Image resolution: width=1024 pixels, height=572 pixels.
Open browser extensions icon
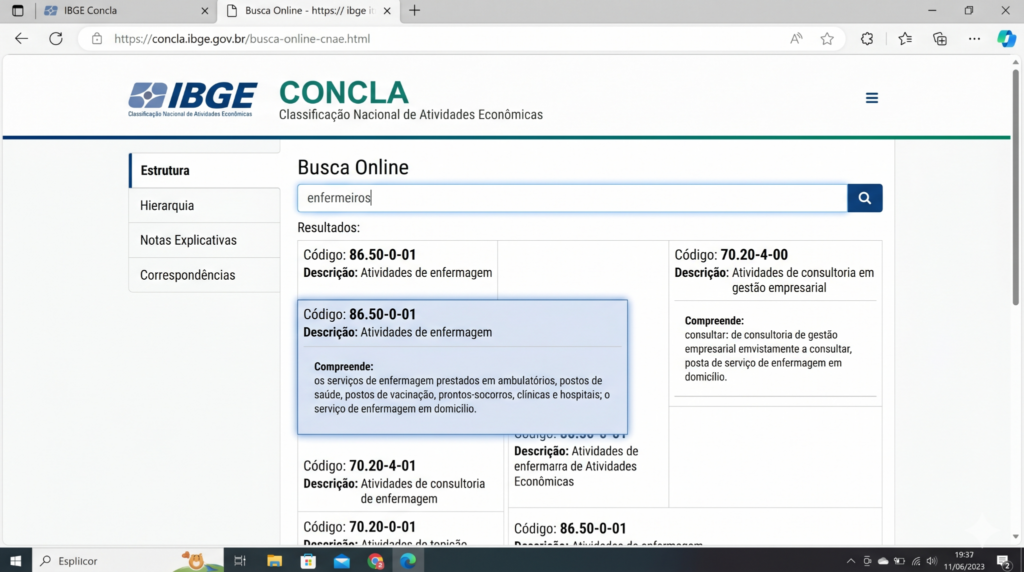coord(867,39)
